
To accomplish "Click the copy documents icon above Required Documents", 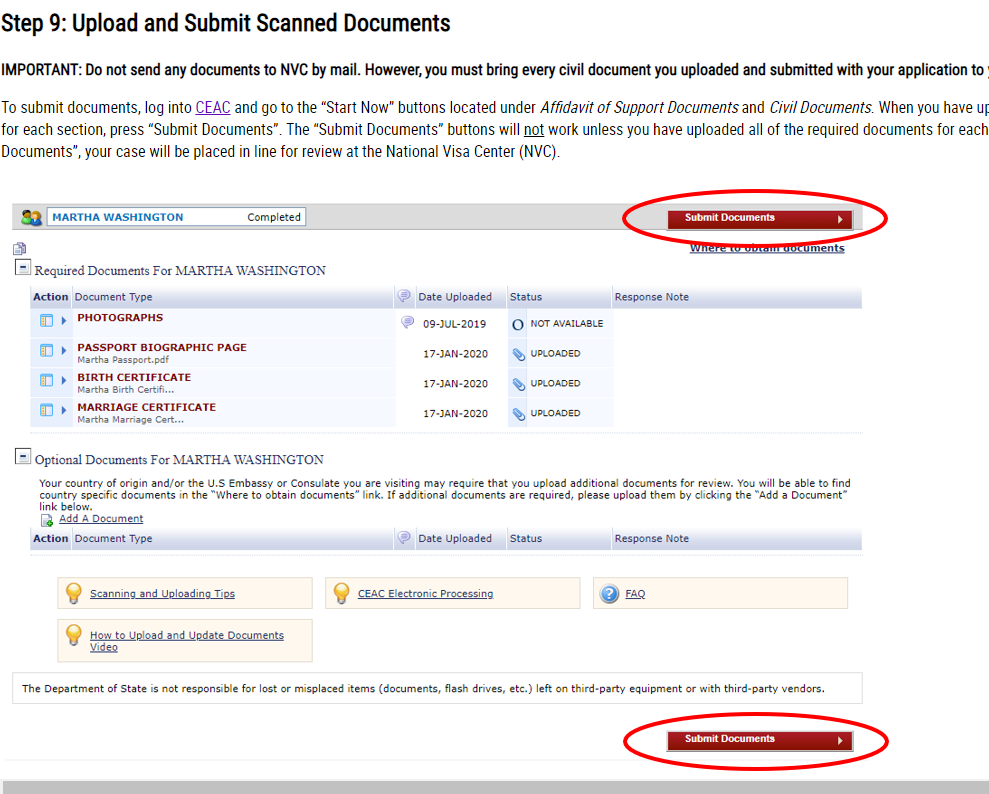I will (20, 249).
